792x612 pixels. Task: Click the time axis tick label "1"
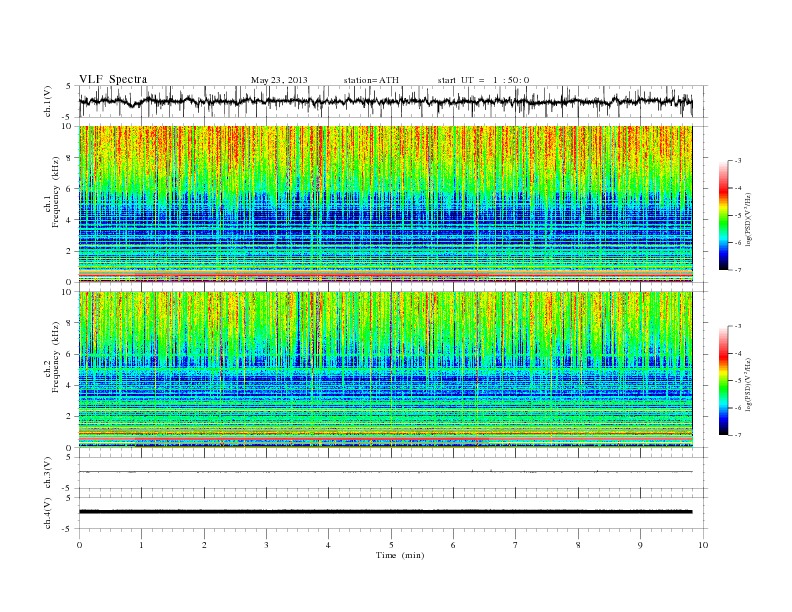pos(141,545)
